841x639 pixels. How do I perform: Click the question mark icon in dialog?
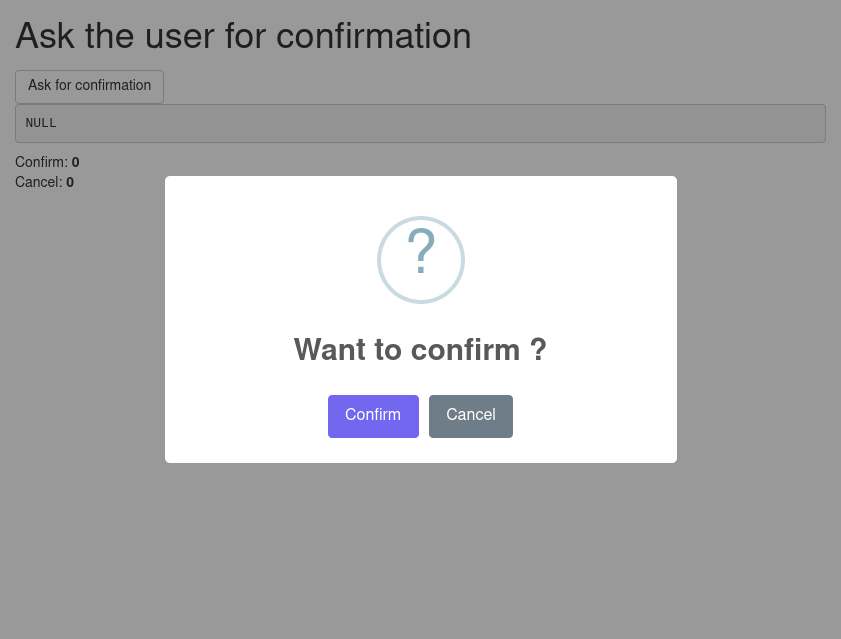[421, 254]
